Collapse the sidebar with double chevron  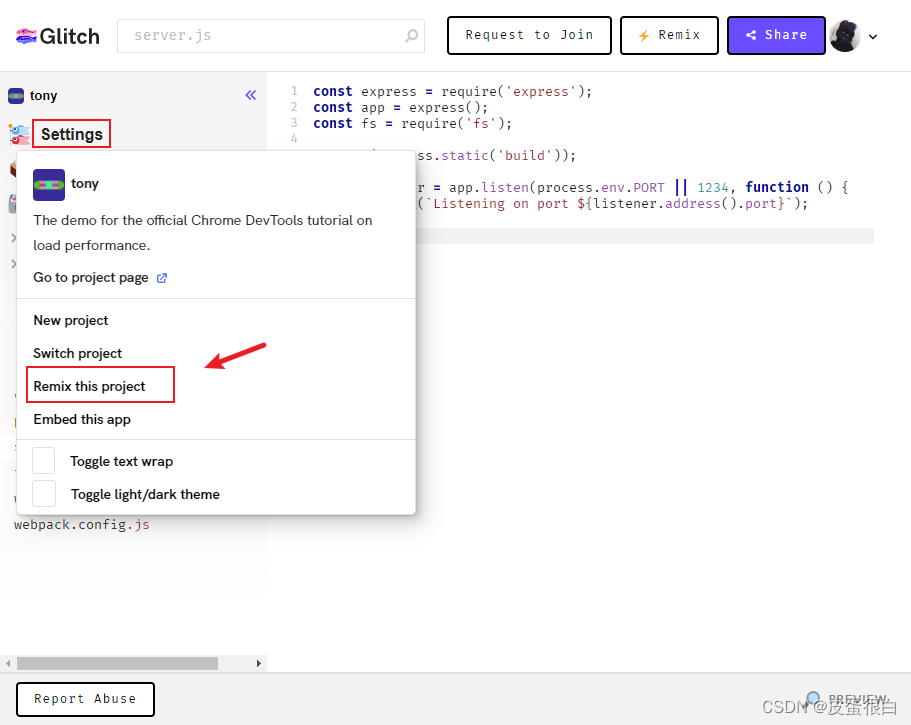click(251, 95)
